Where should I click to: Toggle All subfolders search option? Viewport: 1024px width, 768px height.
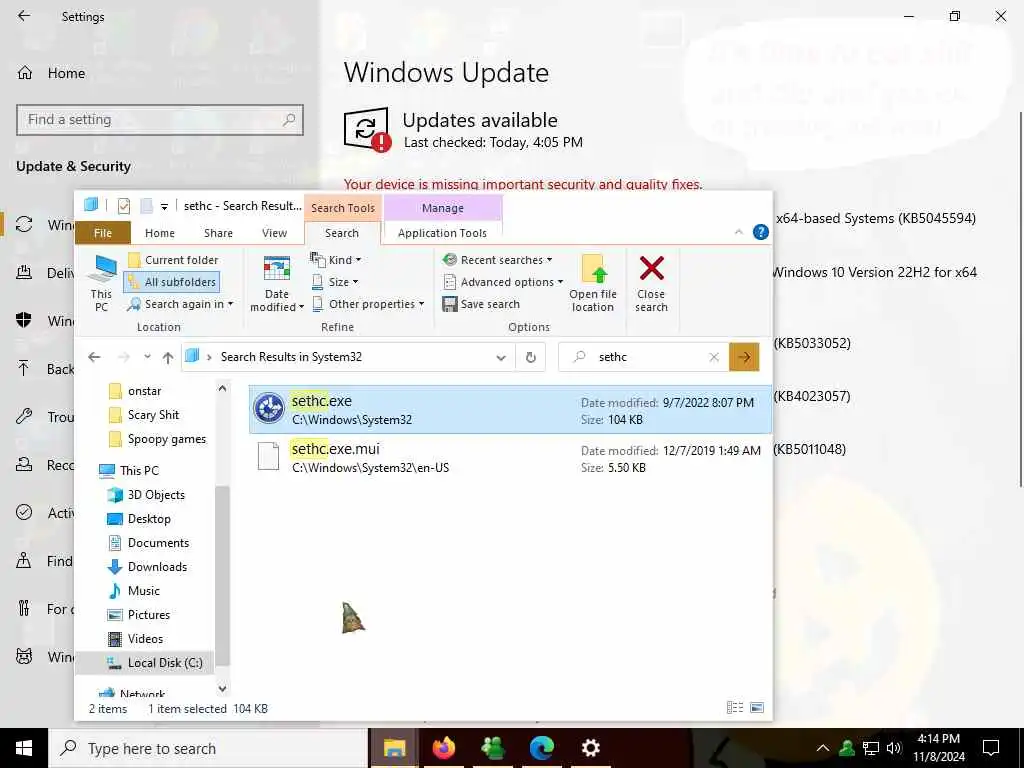click(172, 282)
